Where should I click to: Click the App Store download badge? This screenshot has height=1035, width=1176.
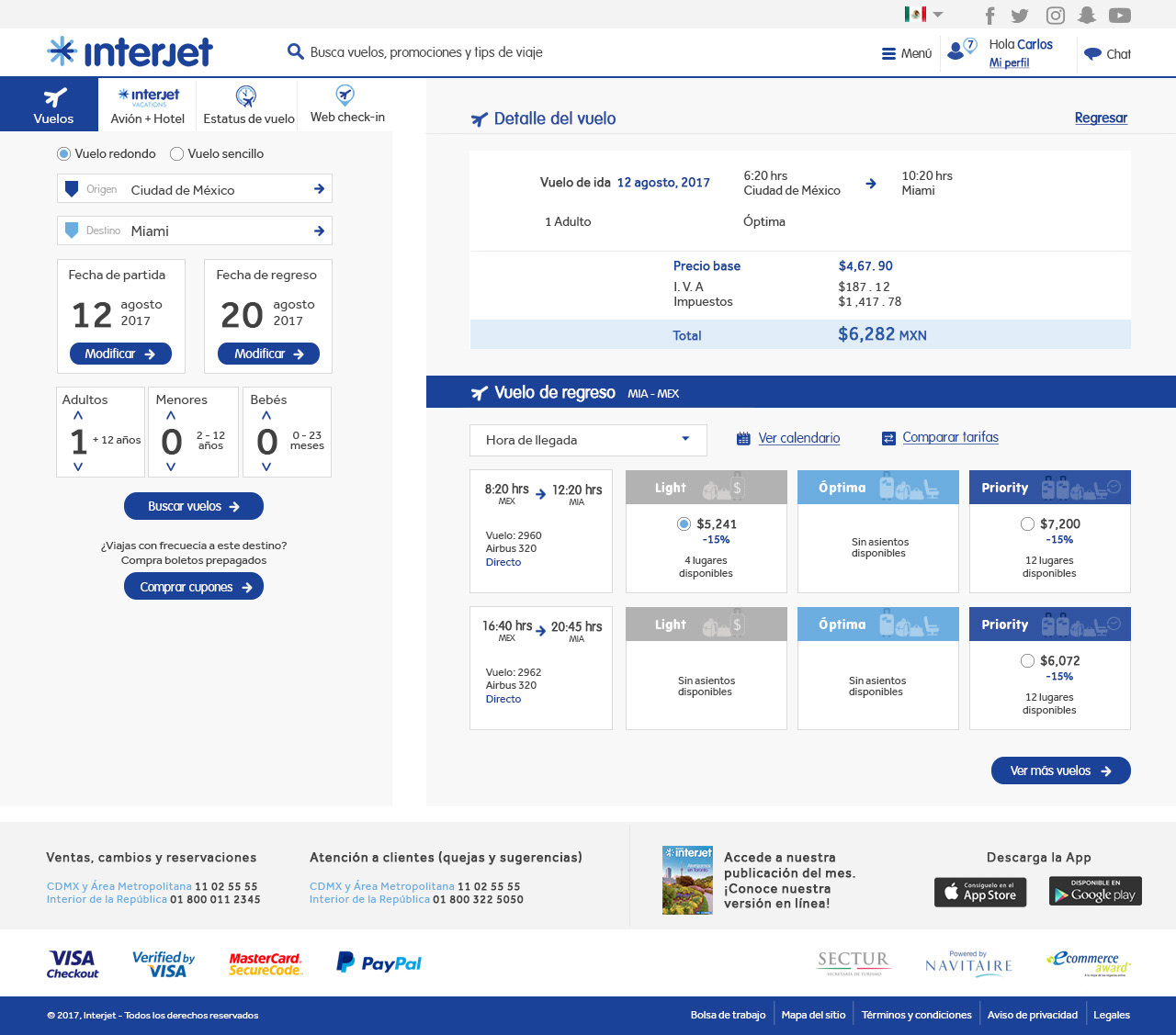(980, 892)
